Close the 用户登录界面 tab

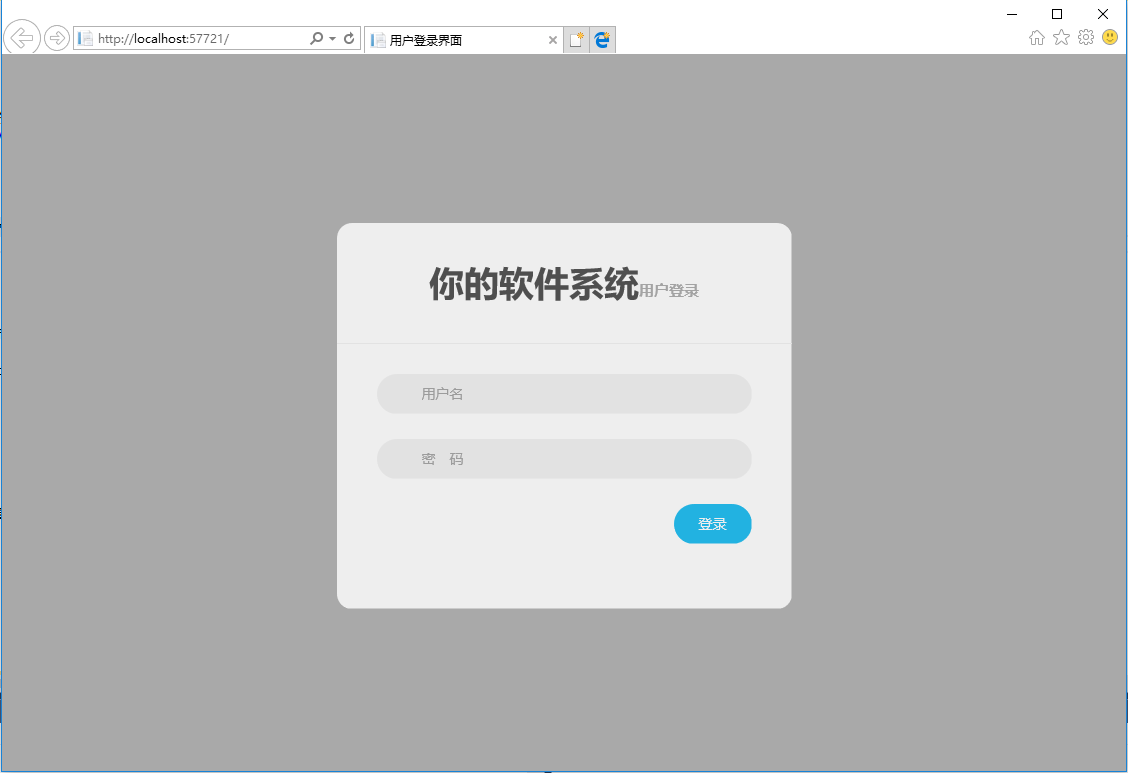(553, 40)
